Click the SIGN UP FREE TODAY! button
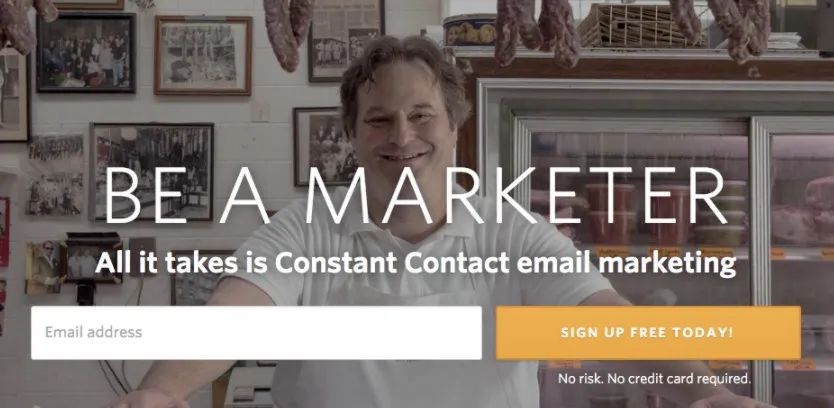The height and width of the screenshot is (408, 834). (x=648, y=332)
